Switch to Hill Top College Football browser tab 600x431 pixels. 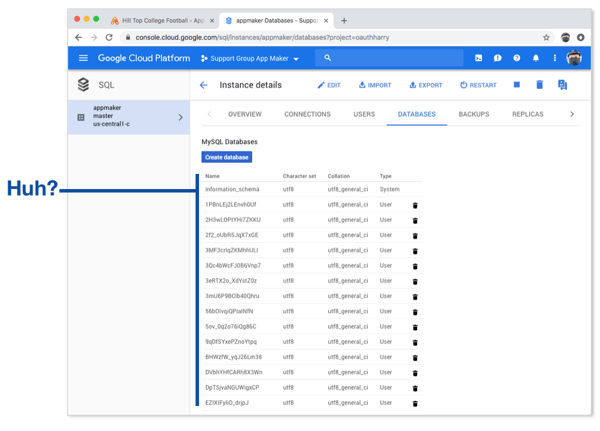coord(162,21)
